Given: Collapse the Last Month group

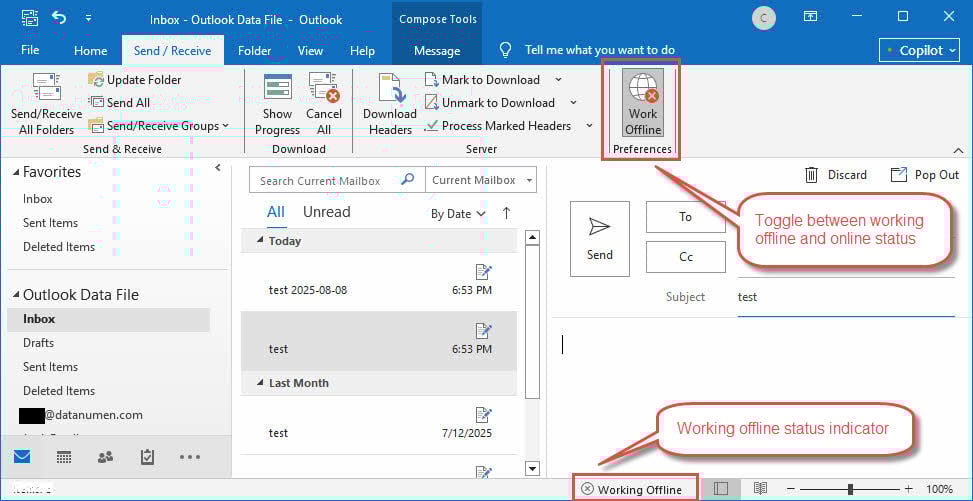Looking at the screenshot, I should point(261,383).
